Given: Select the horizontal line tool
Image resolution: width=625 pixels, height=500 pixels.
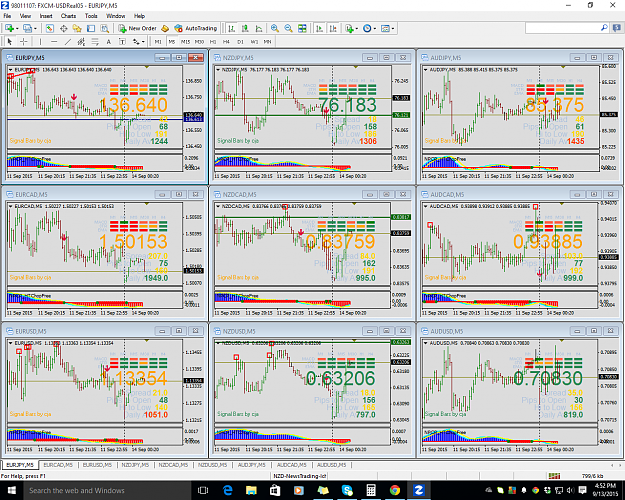Looking at the screenshot, I should pyautogui.click(x=54, y=41).
